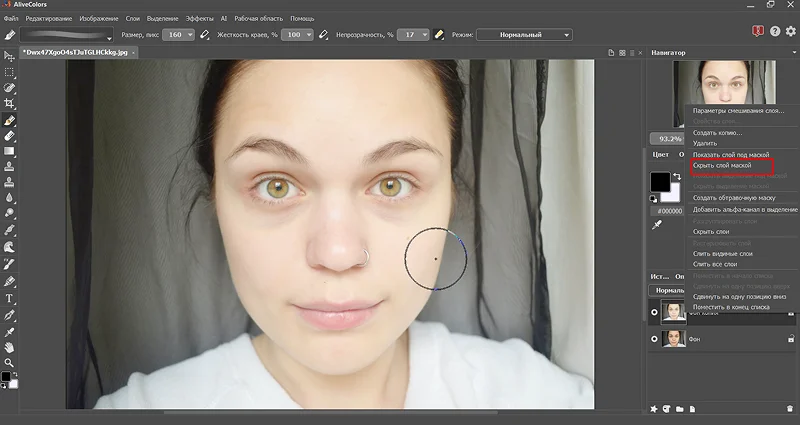The height and width of the screenshot is (425, 800).
Task: Choose Слить видимые слои
Action: pyautogui.click(x=722, y=254)
